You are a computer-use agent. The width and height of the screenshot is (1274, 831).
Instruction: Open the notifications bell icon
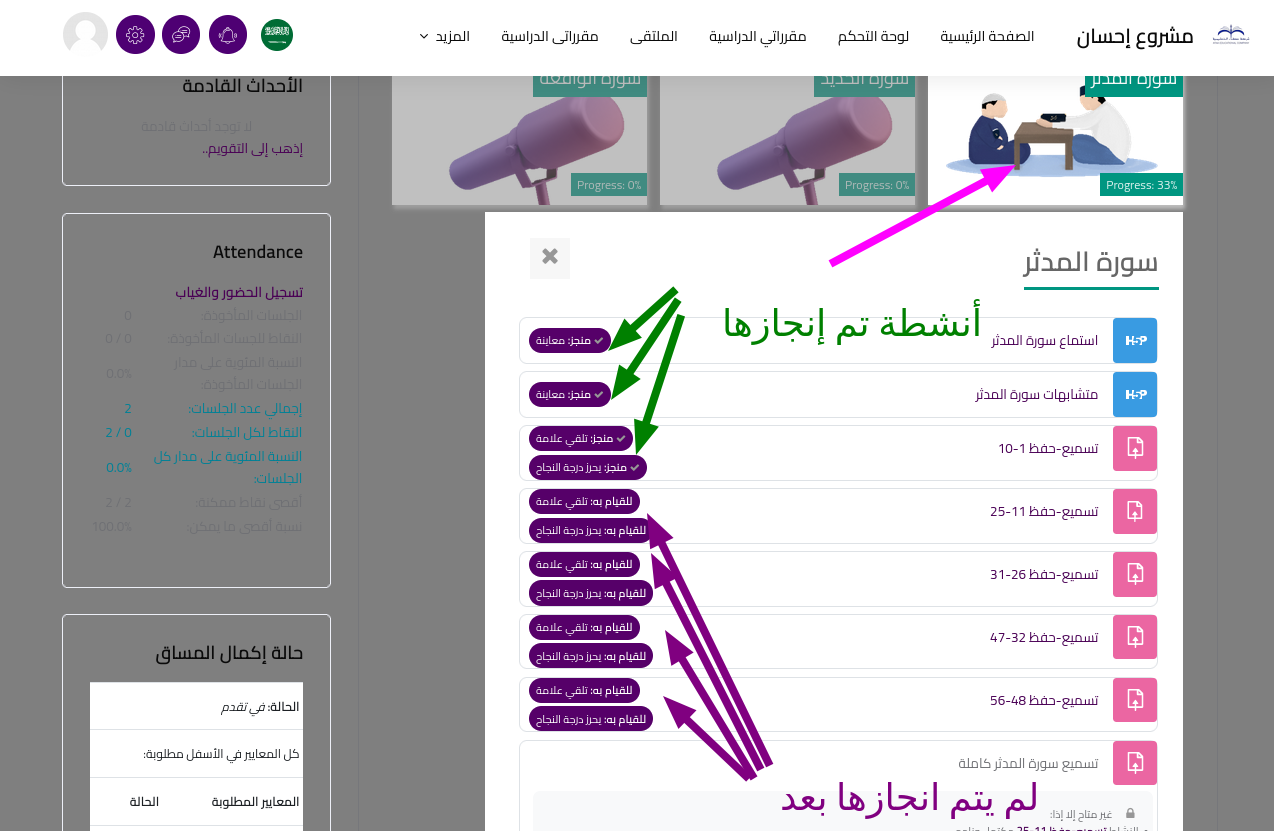point(228,35)
